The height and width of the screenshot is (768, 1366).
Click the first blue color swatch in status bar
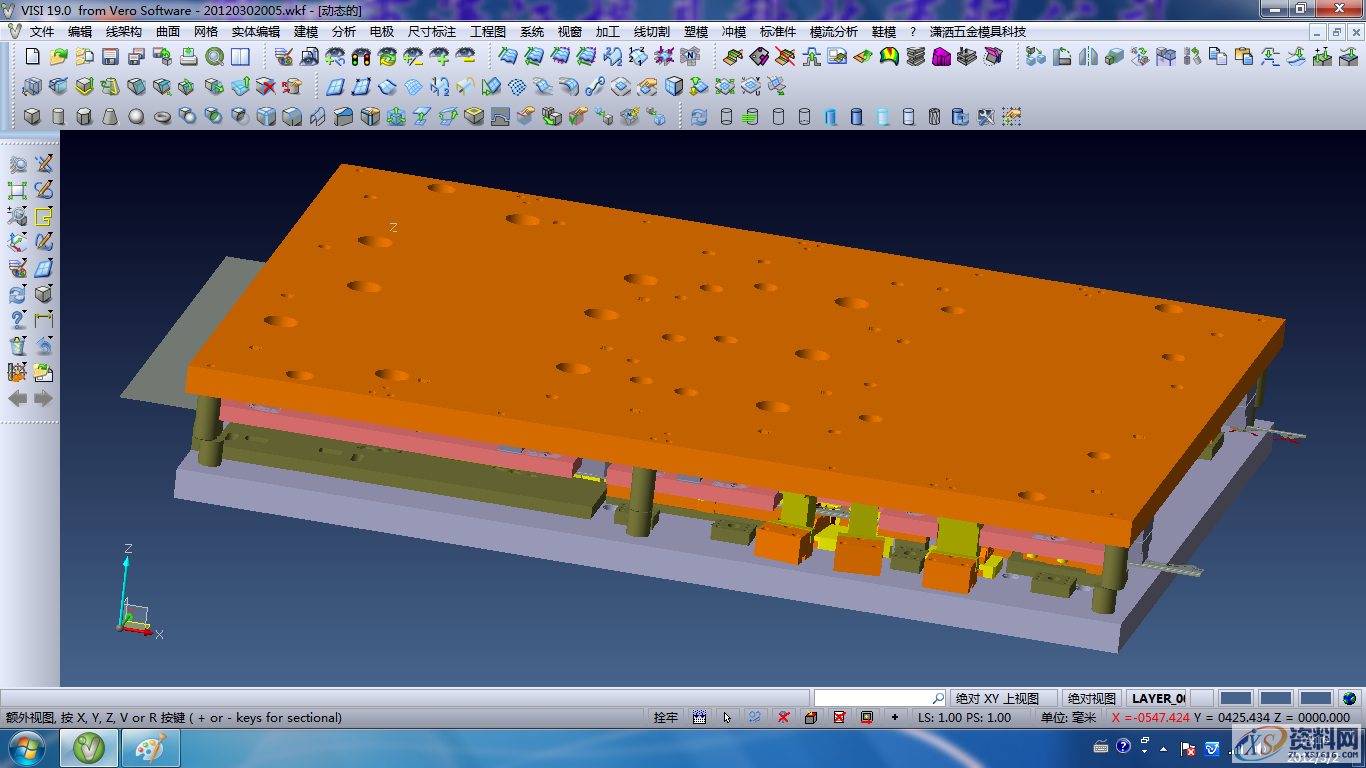pos(1236,698)
